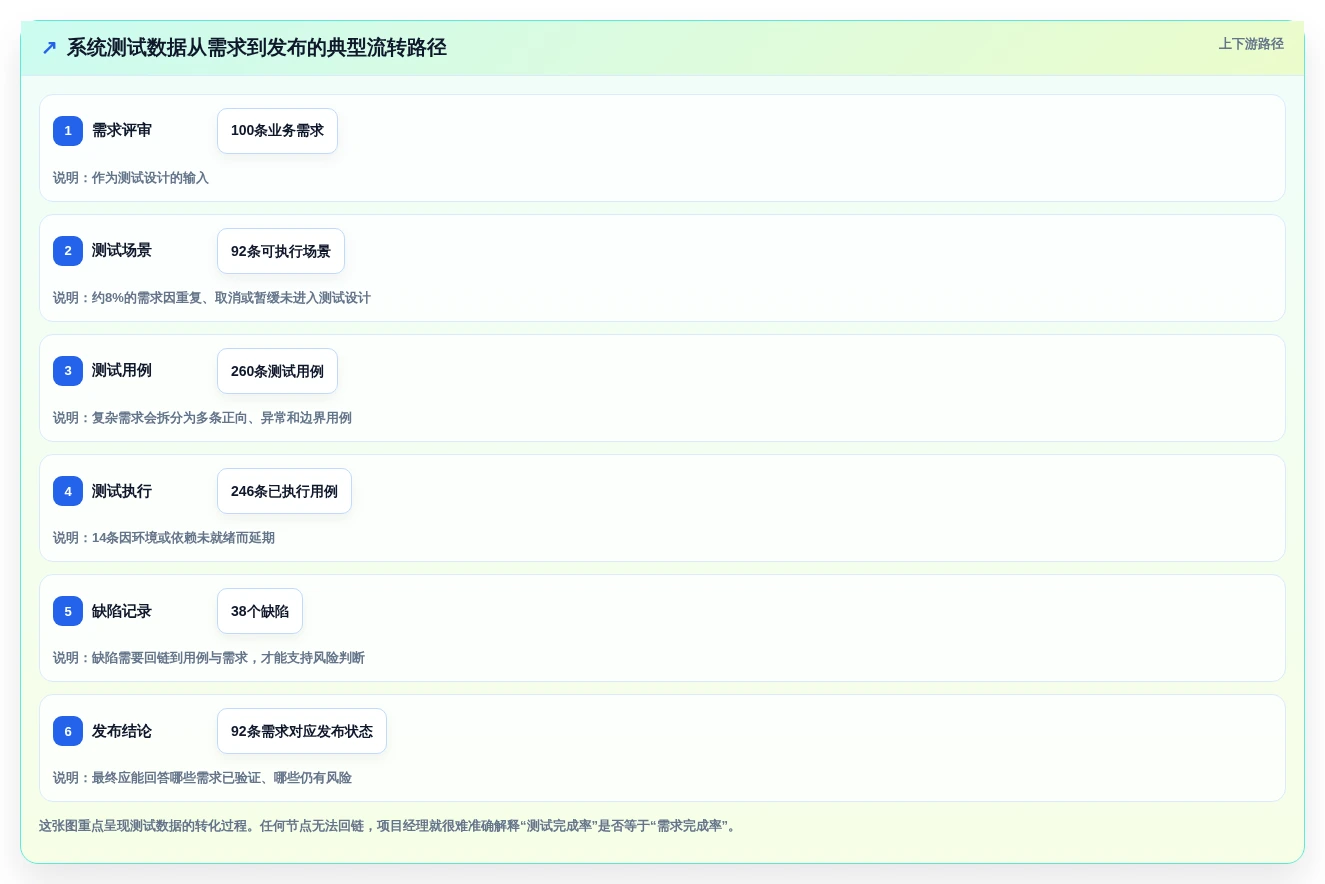1325x884 pixels.
Task: Click the footer paragraph starting 这张图重点呈现
Action: (x=389, y=826)
